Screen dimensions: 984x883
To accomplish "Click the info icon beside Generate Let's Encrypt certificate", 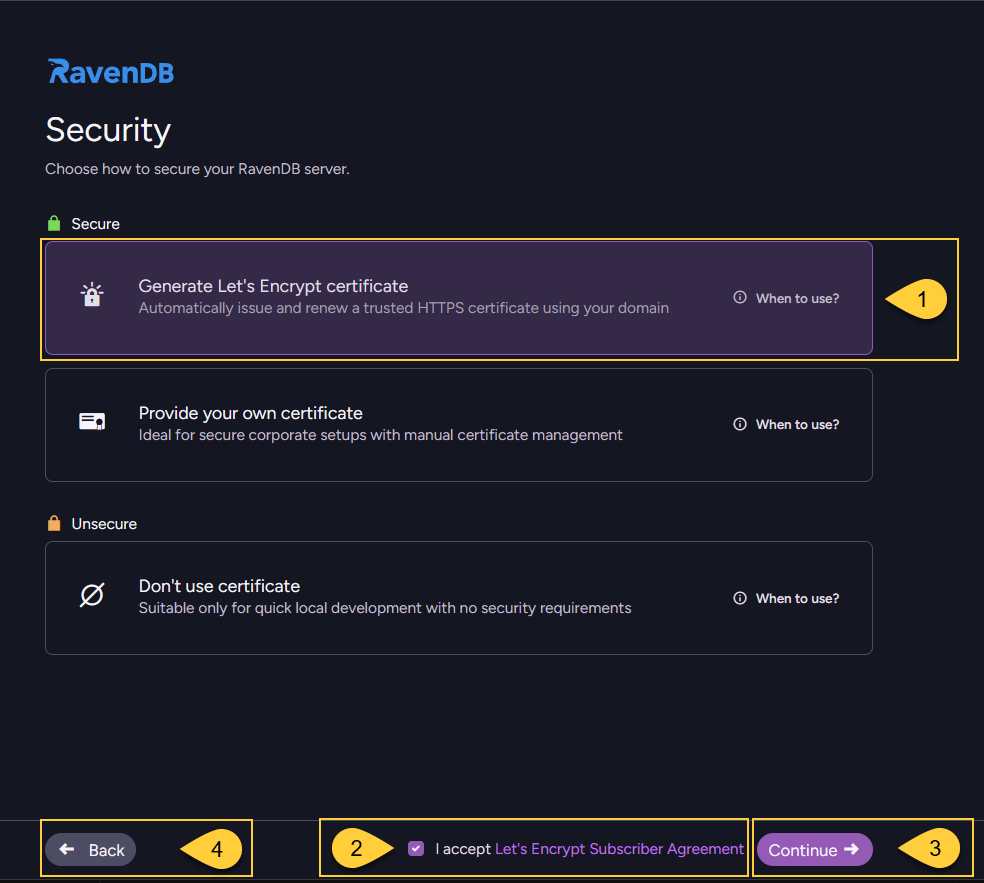I will click(x=740, y=297).
